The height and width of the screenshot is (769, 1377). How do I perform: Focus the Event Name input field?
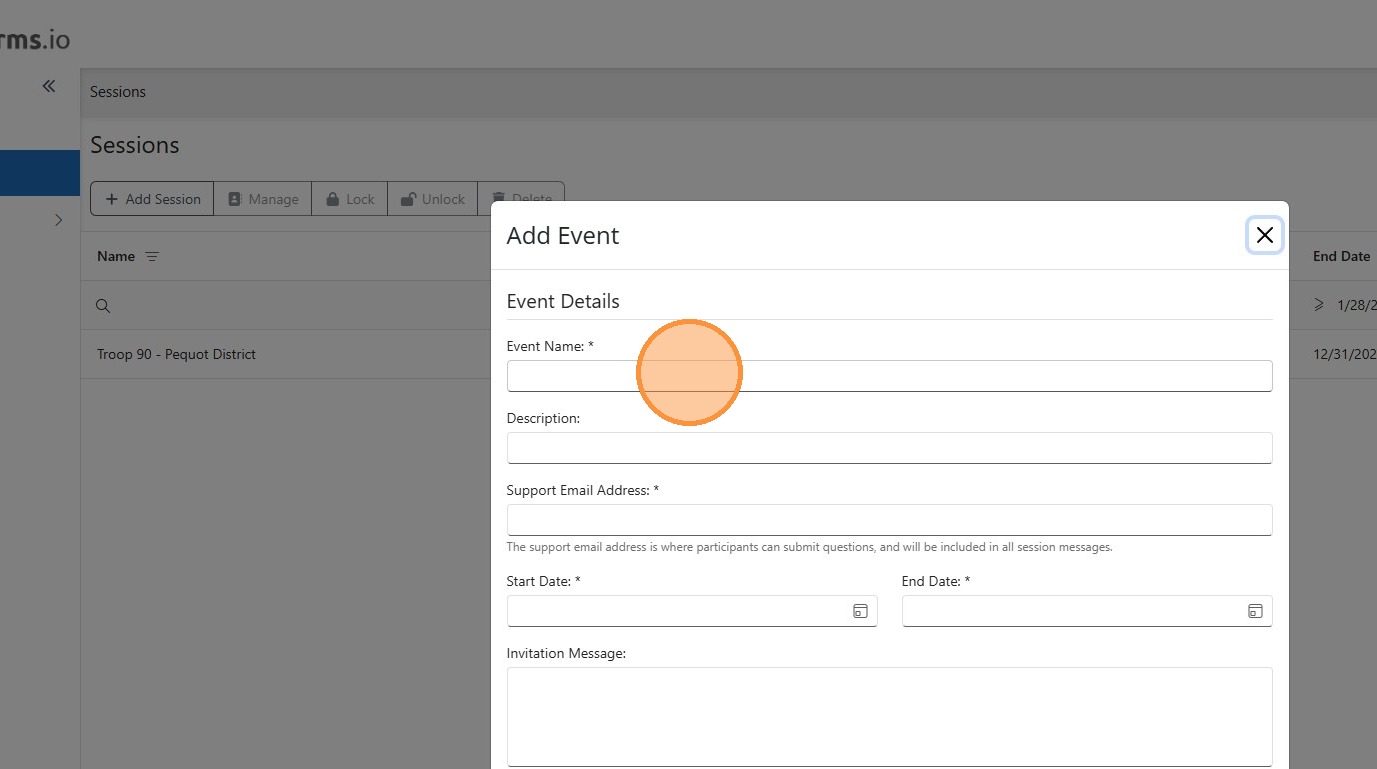(889, 376)
